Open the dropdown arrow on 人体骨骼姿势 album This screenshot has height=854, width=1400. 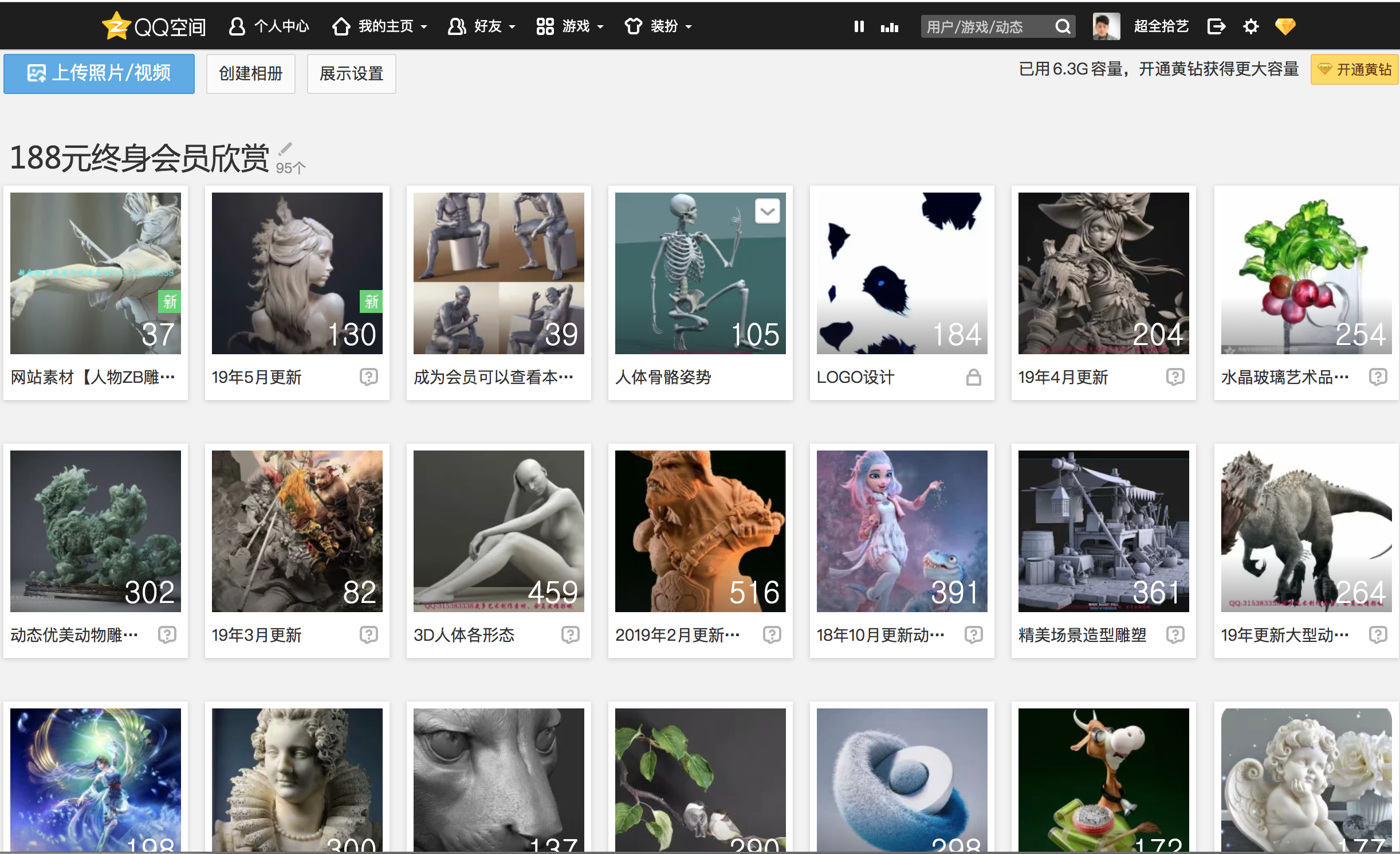[768, 211]
